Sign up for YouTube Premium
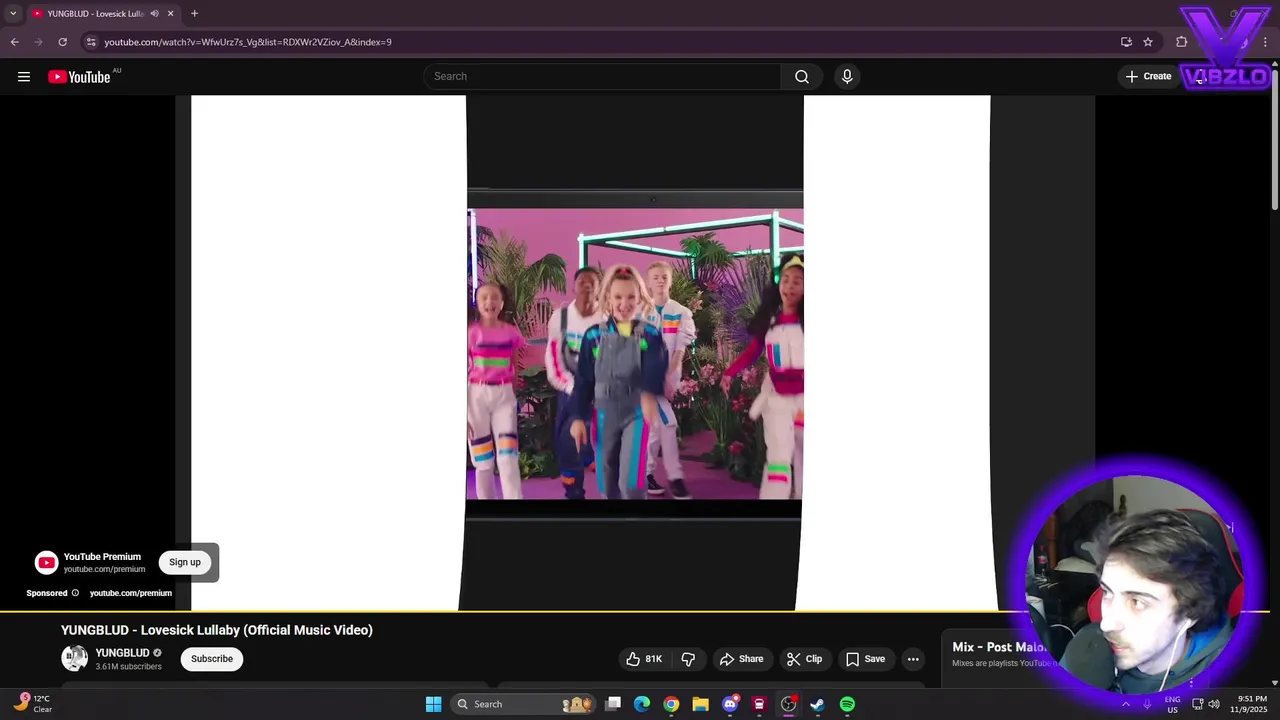 coord(185,562)
